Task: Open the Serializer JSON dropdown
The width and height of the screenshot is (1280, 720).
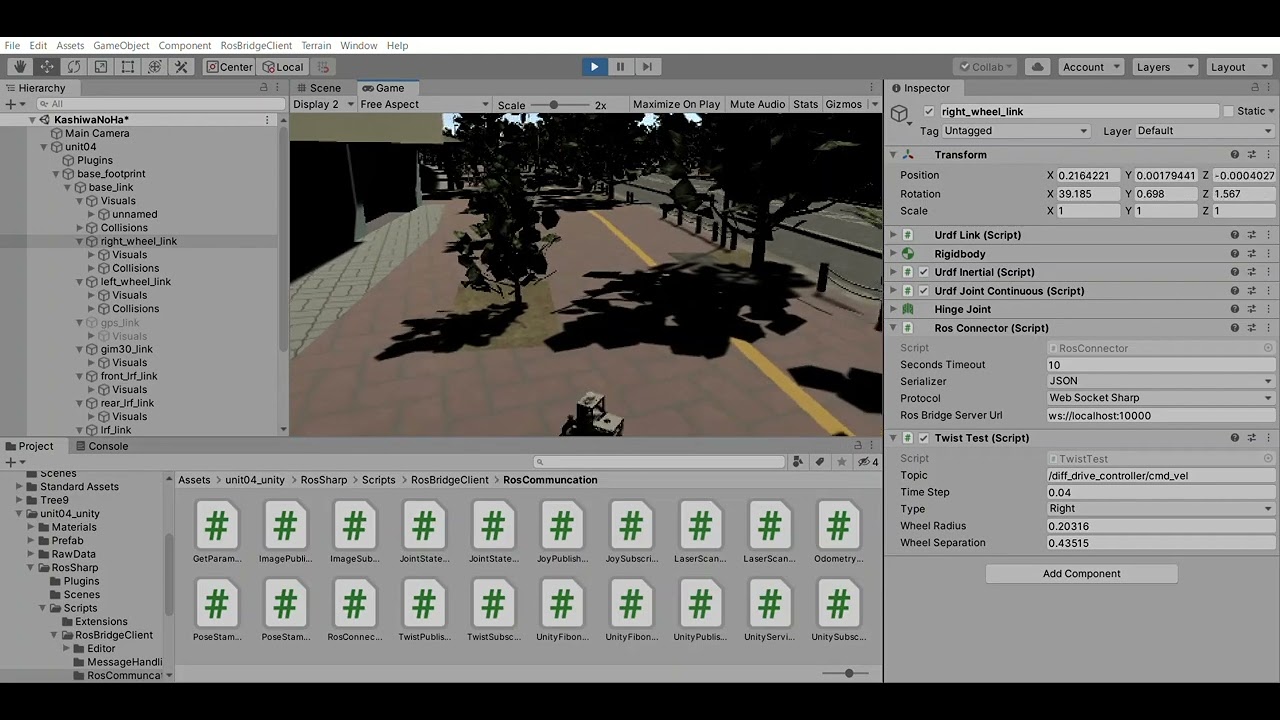Action: coord(1160,381)
